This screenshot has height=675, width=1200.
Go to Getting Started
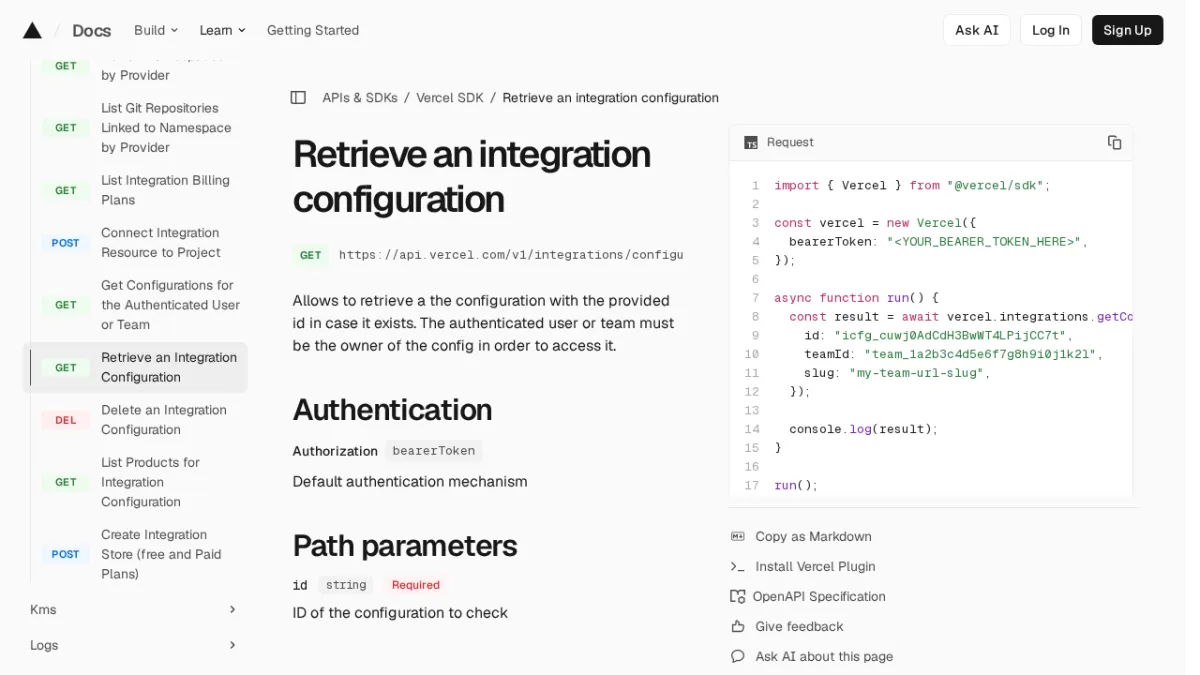tap(313, 30)
